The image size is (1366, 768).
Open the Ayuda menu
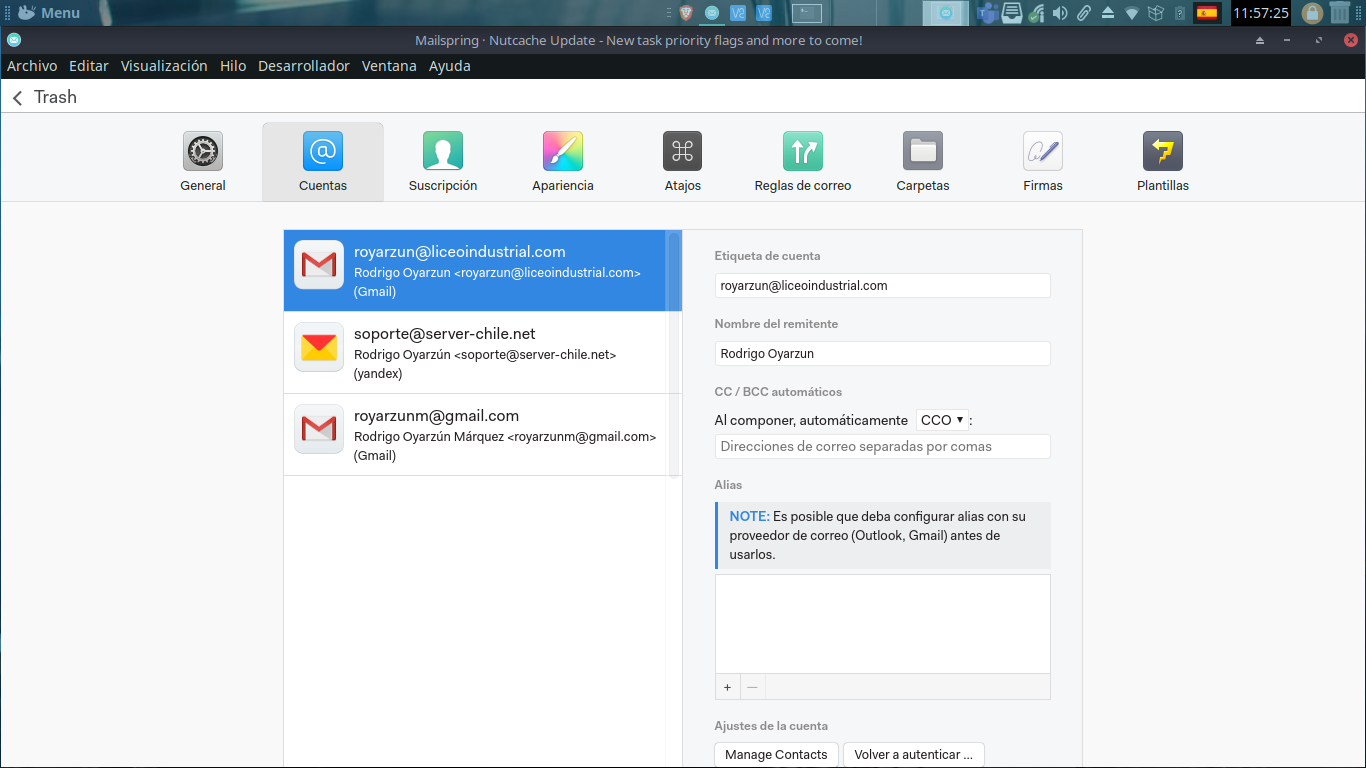[x=450, y=66]
